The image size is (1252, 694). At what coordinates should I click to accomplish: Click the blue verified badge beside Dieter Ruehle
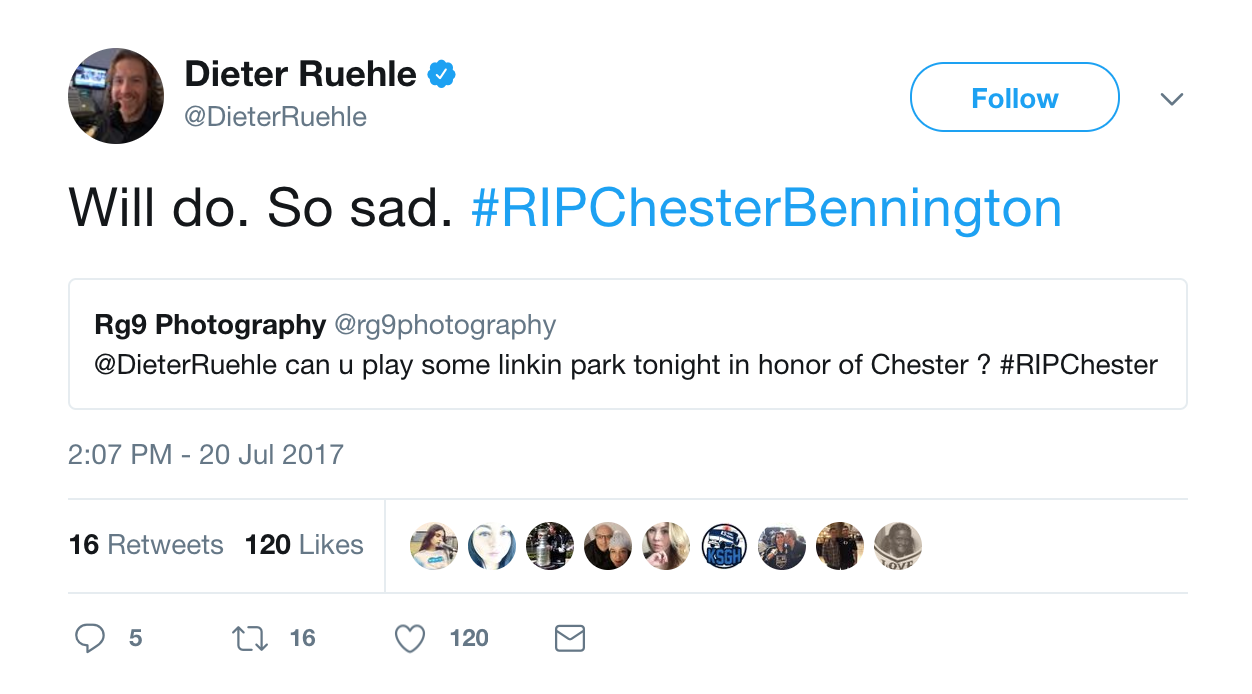coord(442,74)
